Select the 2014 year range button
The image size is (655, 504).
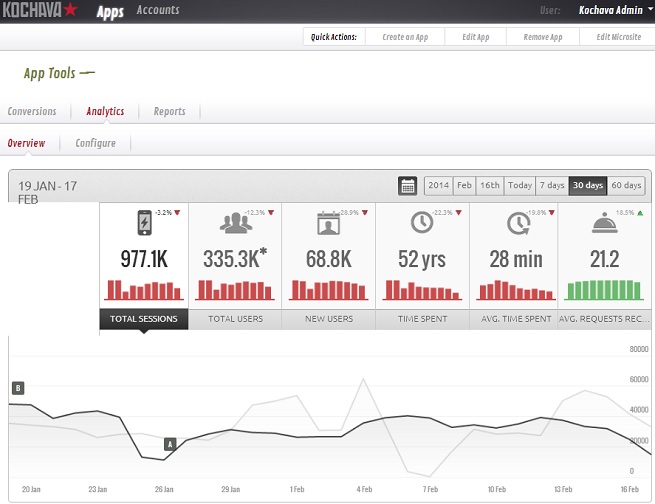pyautogui.click(x=438, y=185)
